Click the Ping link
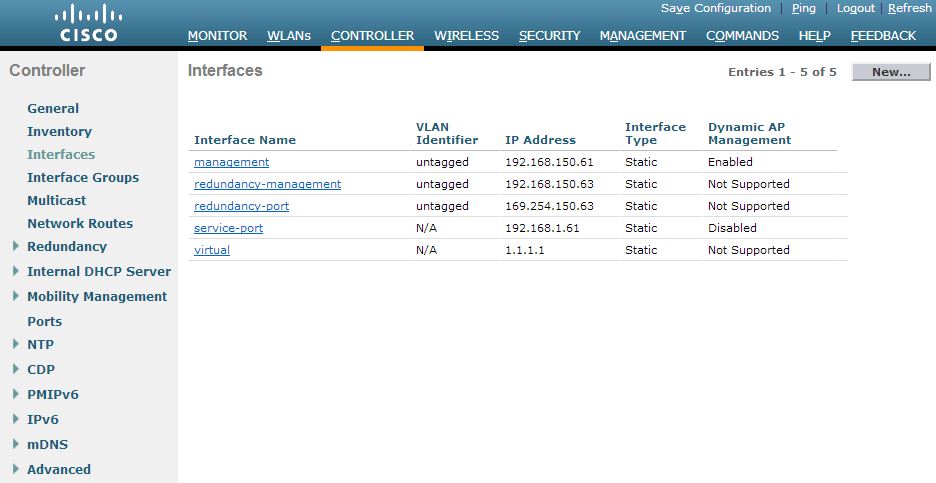 coord(803,8)
